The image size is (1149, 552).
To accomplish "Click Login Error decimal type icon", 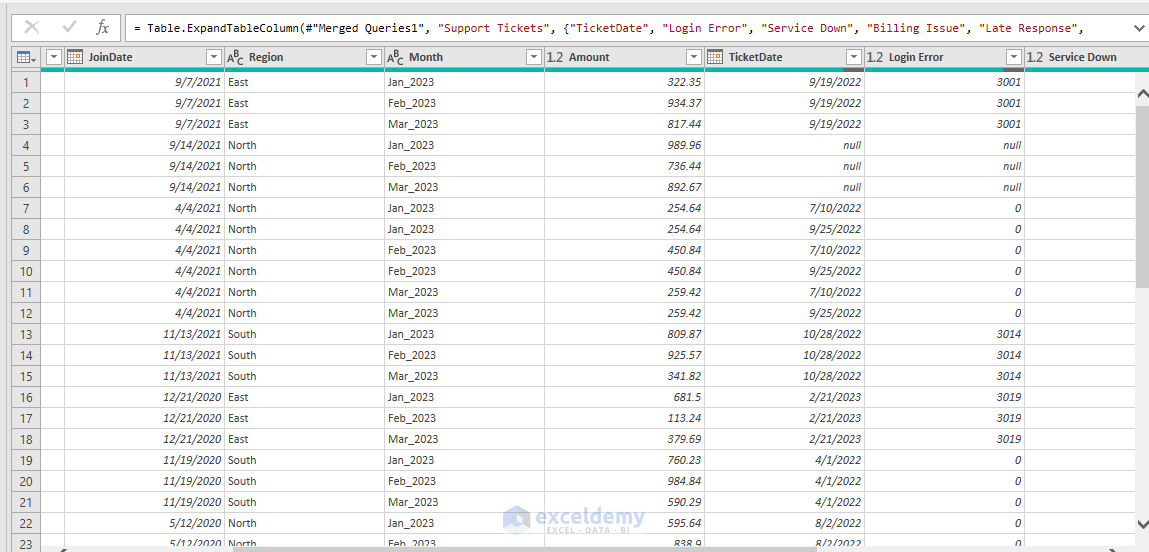I will 875,57.
